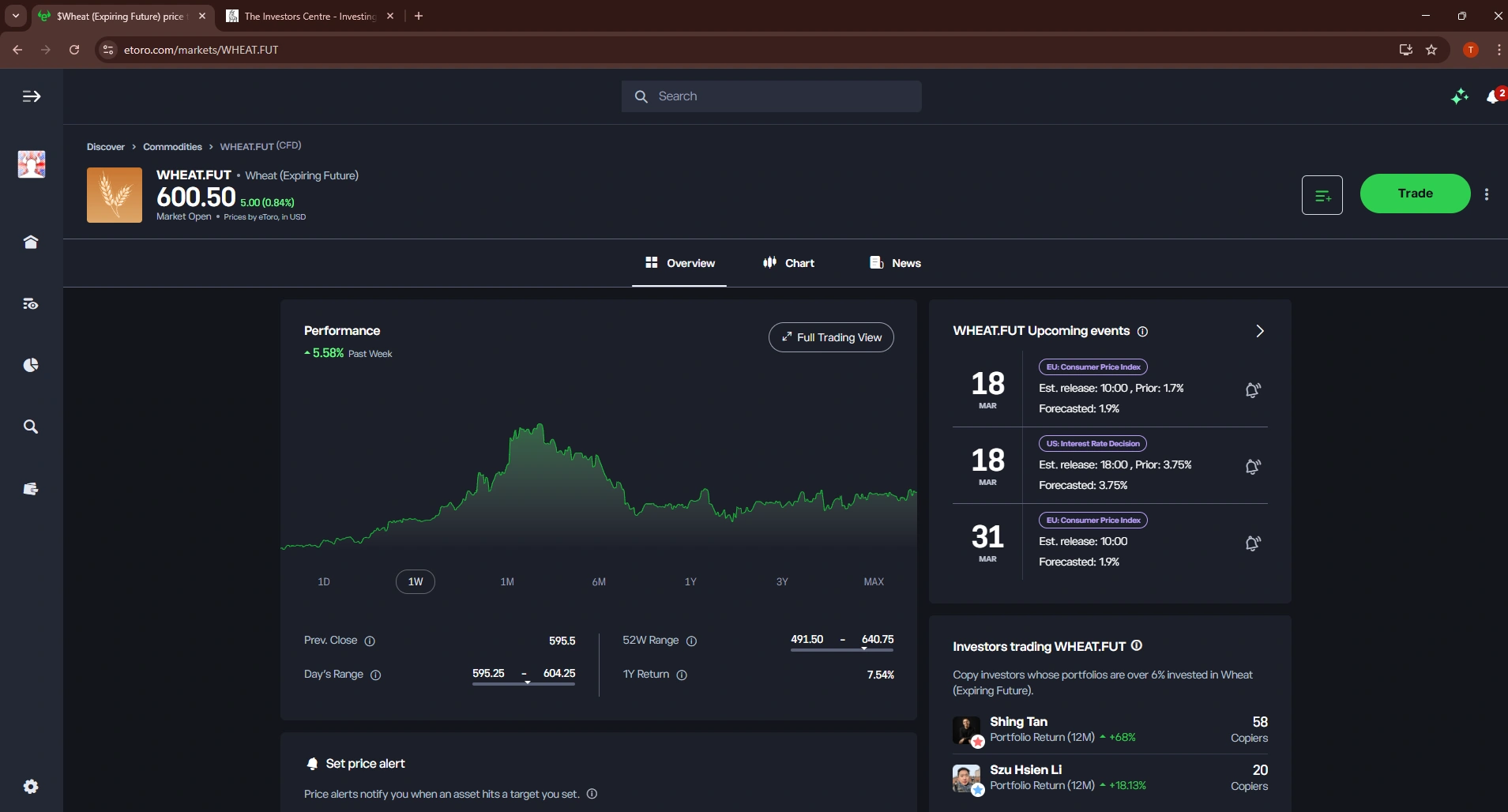
Task: Add WHEAT.FUT to a watchlist
Action: 1322,195
